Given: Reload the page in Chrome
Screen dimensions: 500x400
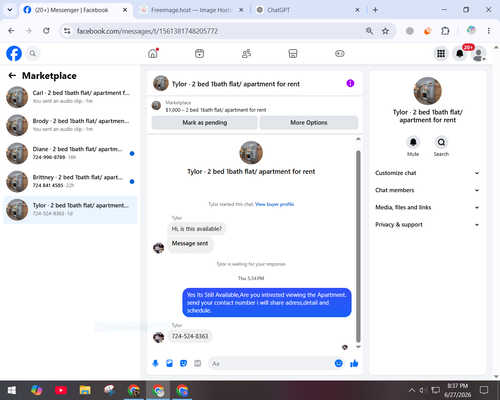Looking at the screenshot, I should pos(46,31).
